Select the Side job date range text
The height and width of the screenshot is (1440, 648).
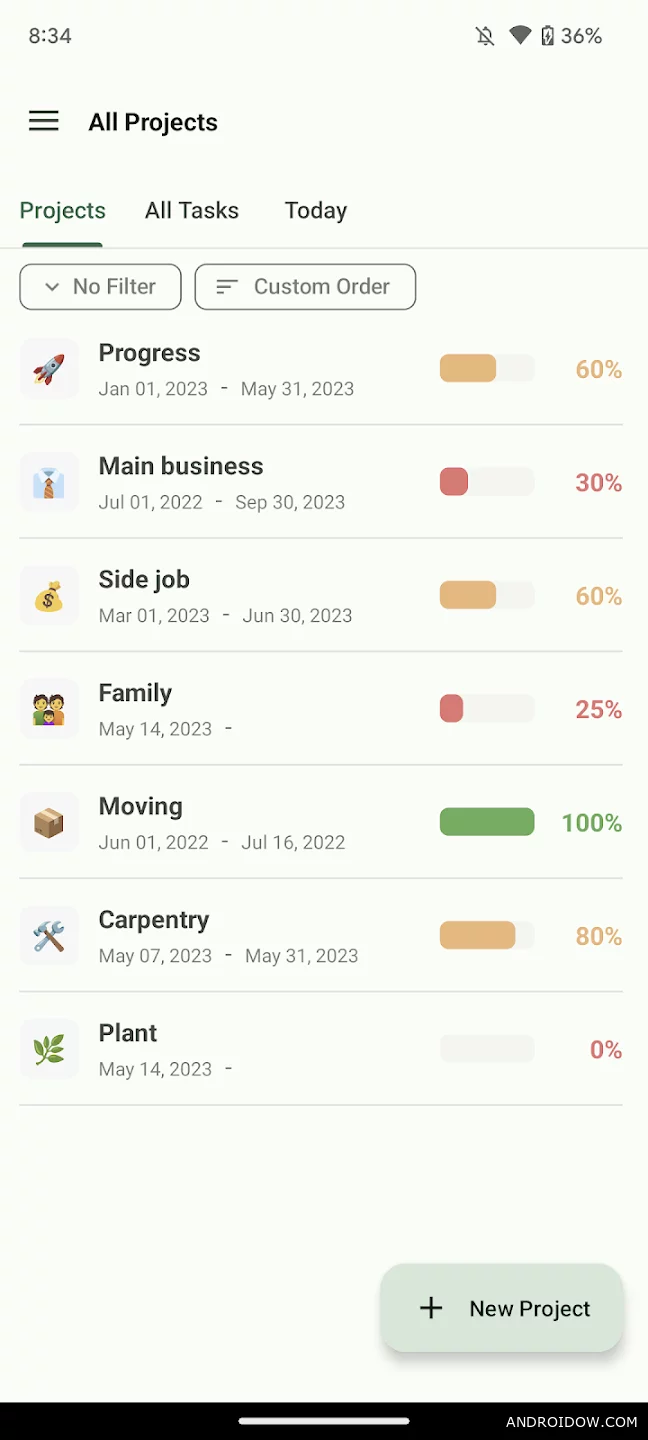(225, 616)
